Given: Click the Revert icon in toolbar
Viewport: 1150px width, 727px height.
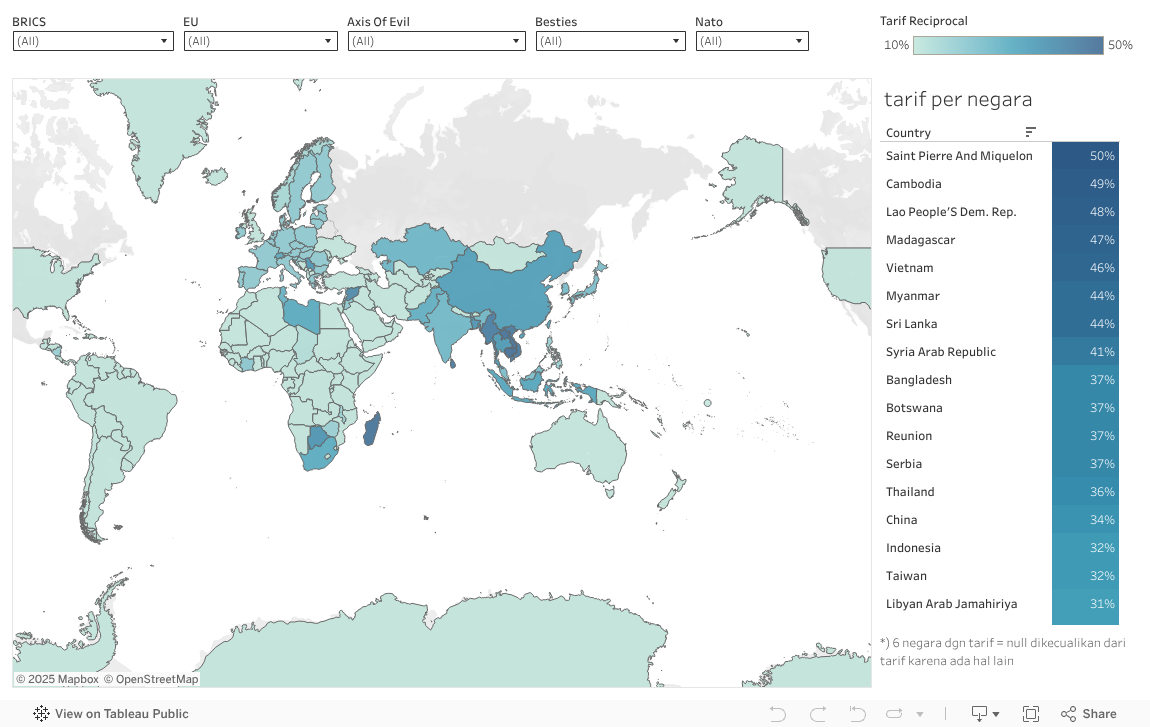Looking at the screenshot, I should (x=857, y=714).
